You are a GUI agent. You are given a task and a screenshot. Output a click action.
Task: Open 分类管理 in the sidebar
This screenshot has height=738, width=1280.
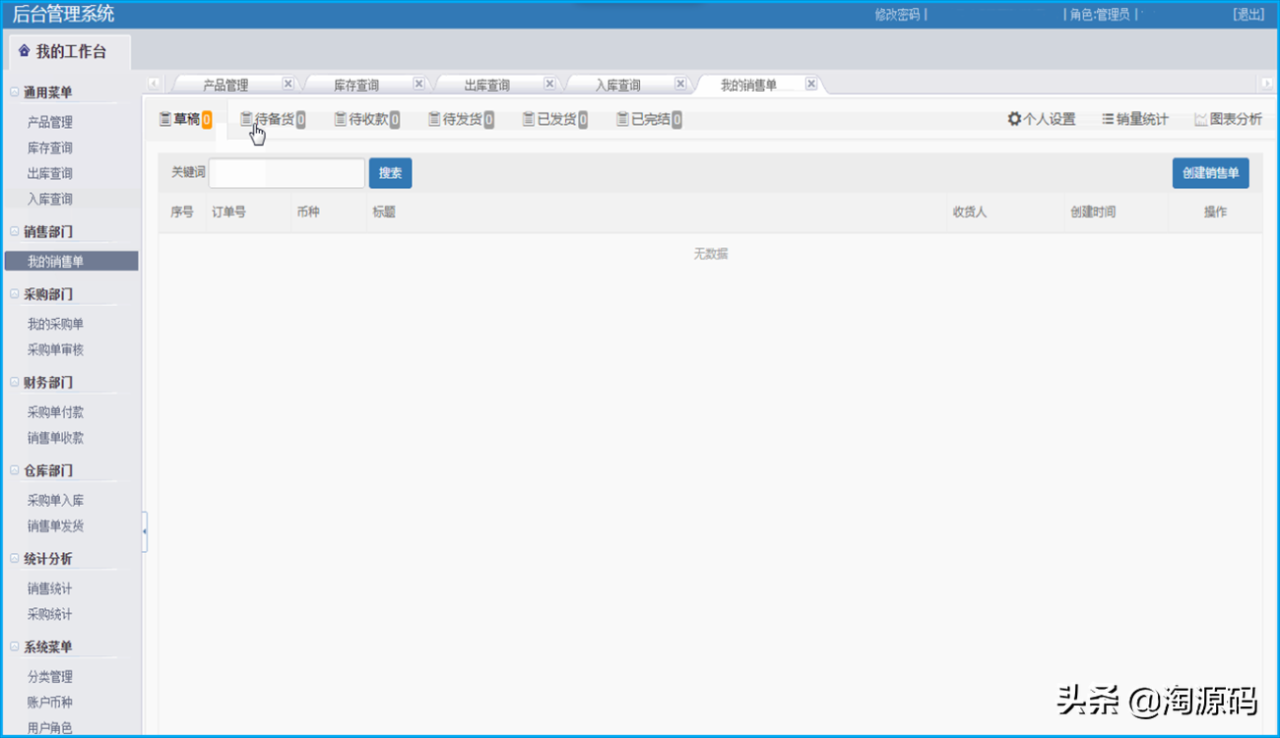(x=50, y=676)
